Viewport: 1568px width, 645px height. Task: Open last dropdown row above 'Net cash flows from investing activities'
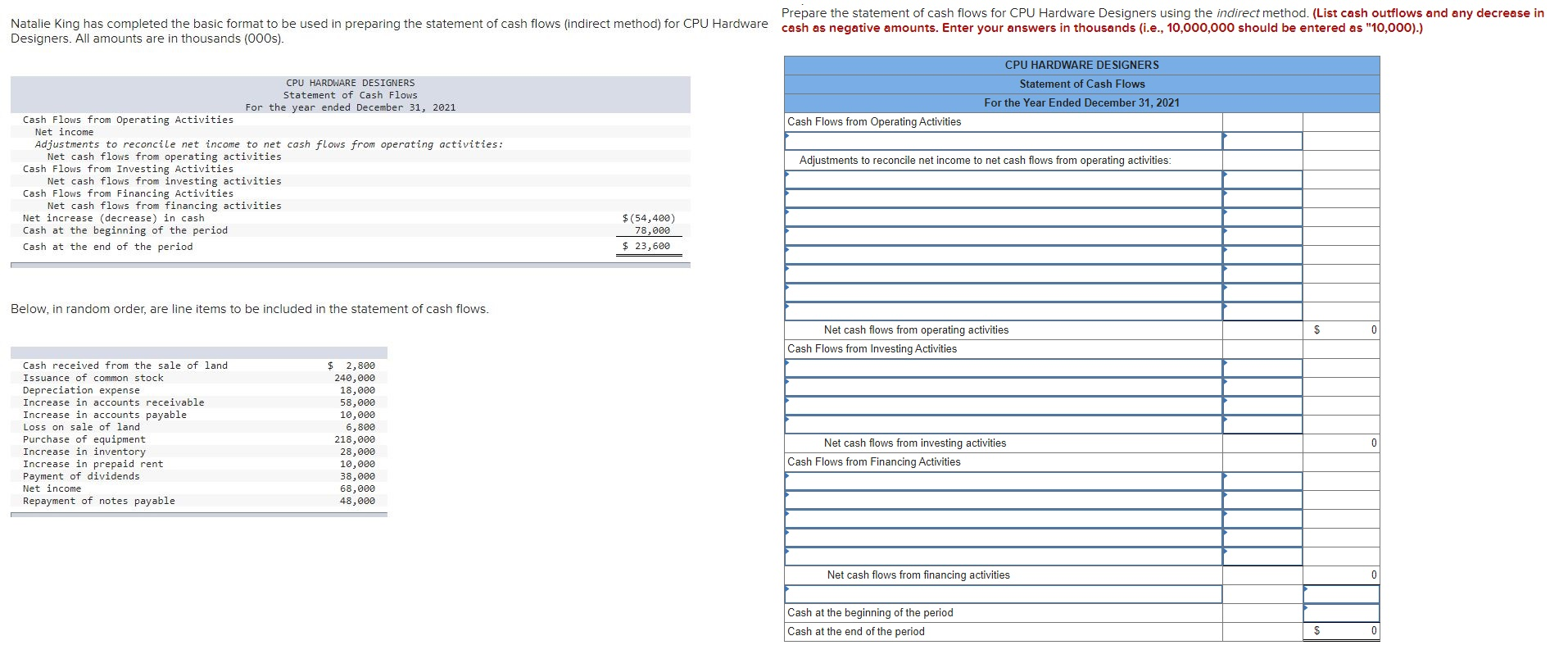[x=1004, y=425]
